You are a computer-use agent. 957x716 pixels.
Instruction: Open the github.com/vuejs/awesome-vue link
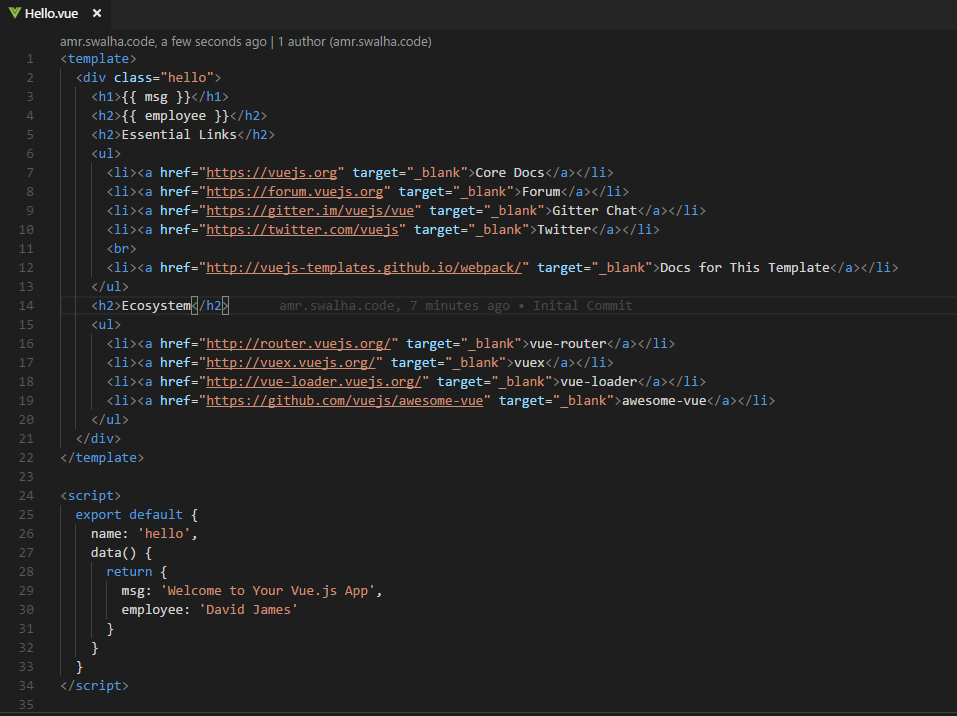pyautogui.click(x=345, y=400)
